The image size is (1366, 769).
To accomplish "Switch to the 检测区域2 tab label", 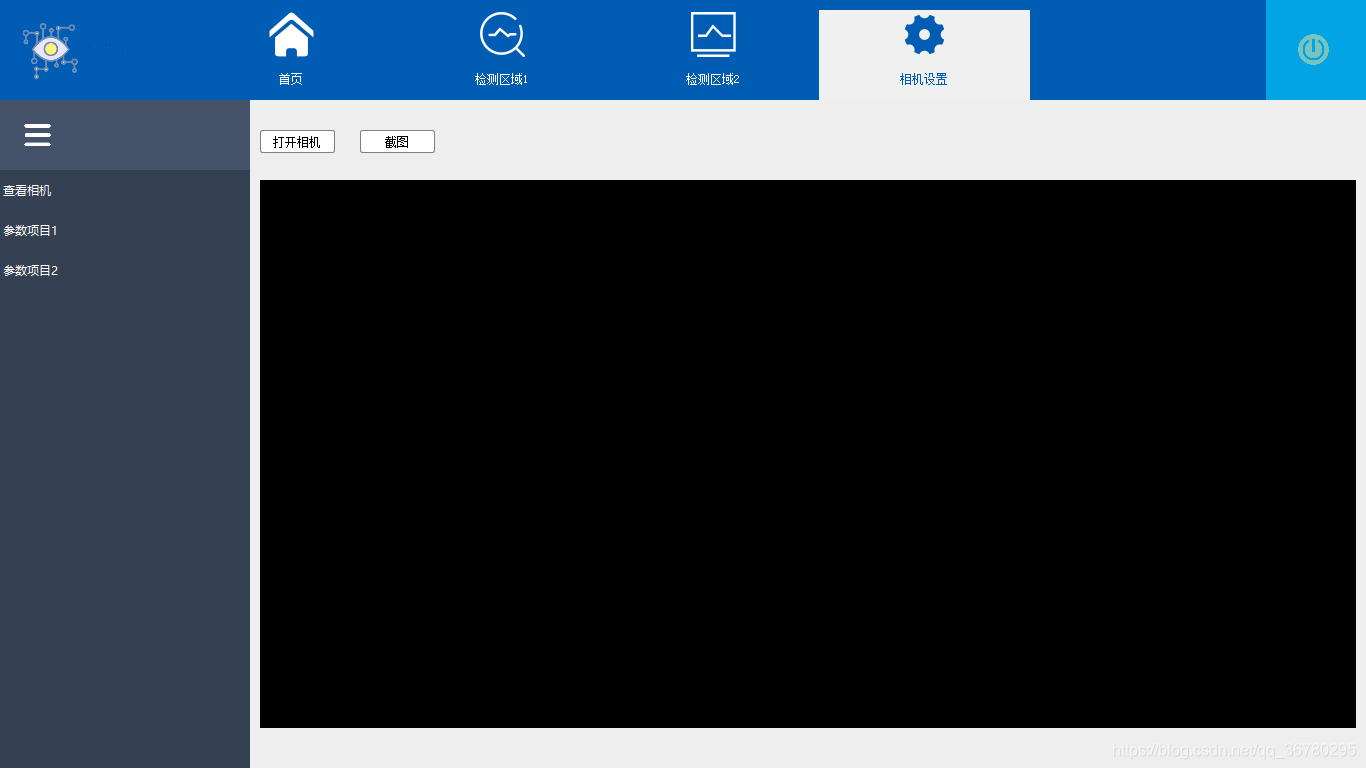I will 712,79.
